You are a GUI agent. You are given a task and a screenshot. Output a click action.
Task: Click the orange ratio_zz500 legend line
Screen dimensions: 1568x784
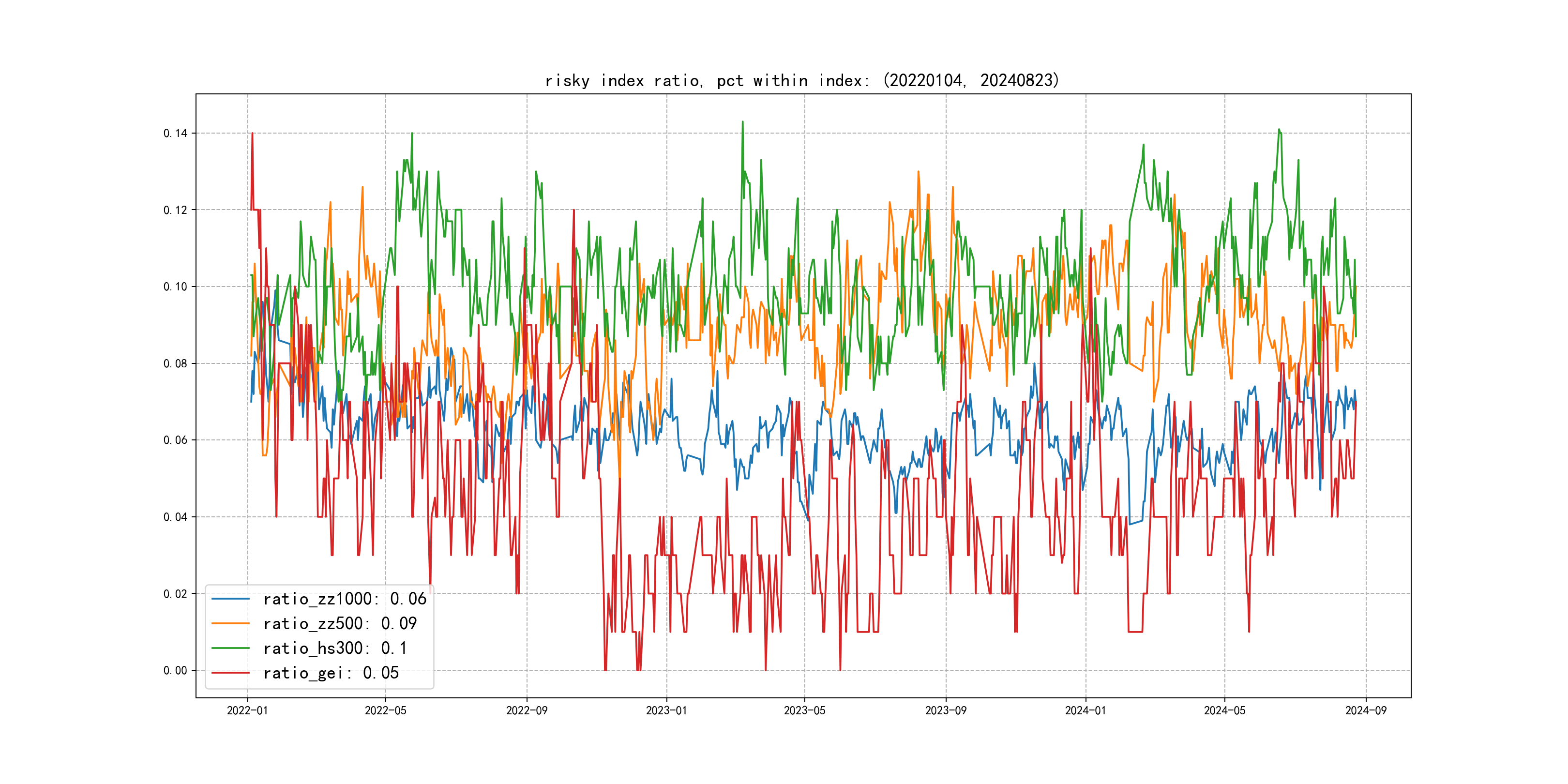click(x=230, y=623)
